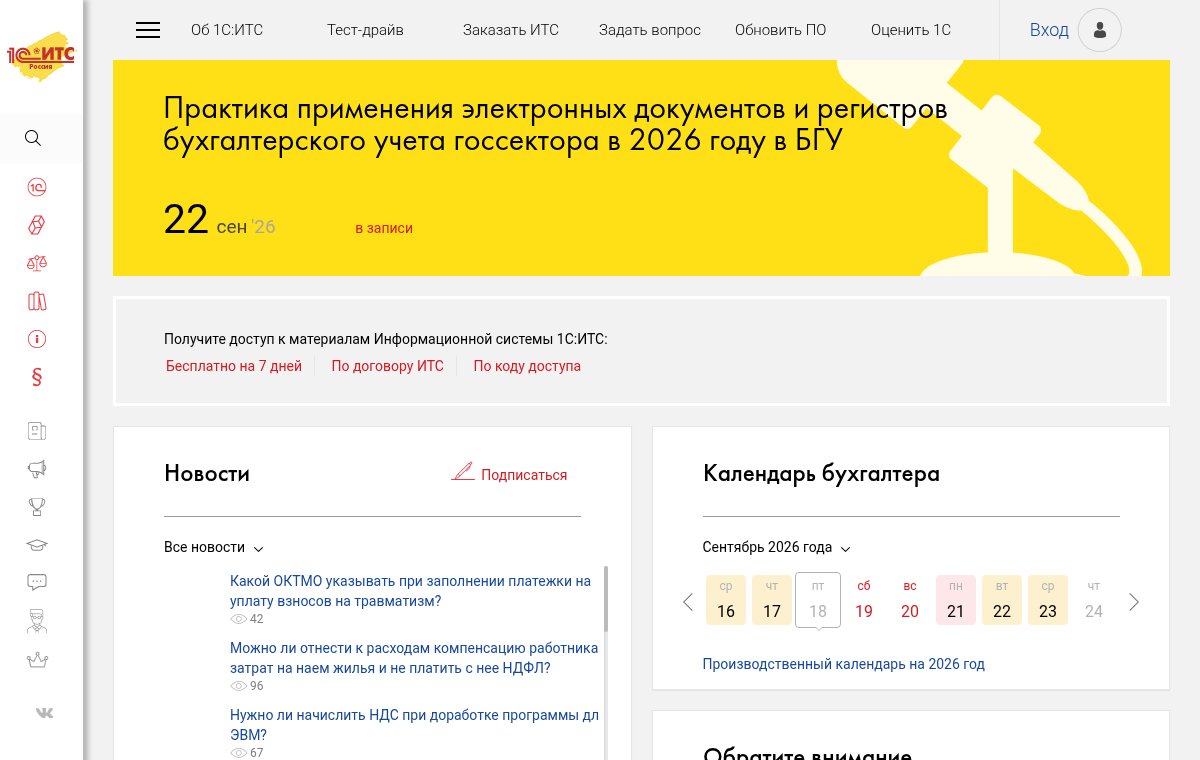Expand the Сентябрь 2026 года month dropdown
This screenshot has width=1200, height=760.
tap(777, 548)
